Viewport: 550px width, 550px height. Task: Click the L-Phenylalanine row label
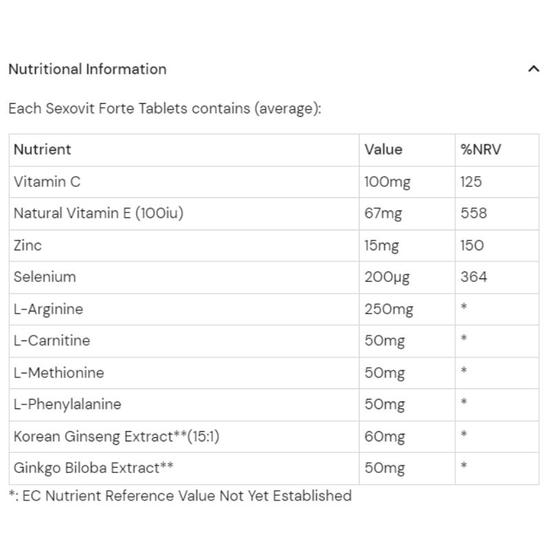(67, 404)
